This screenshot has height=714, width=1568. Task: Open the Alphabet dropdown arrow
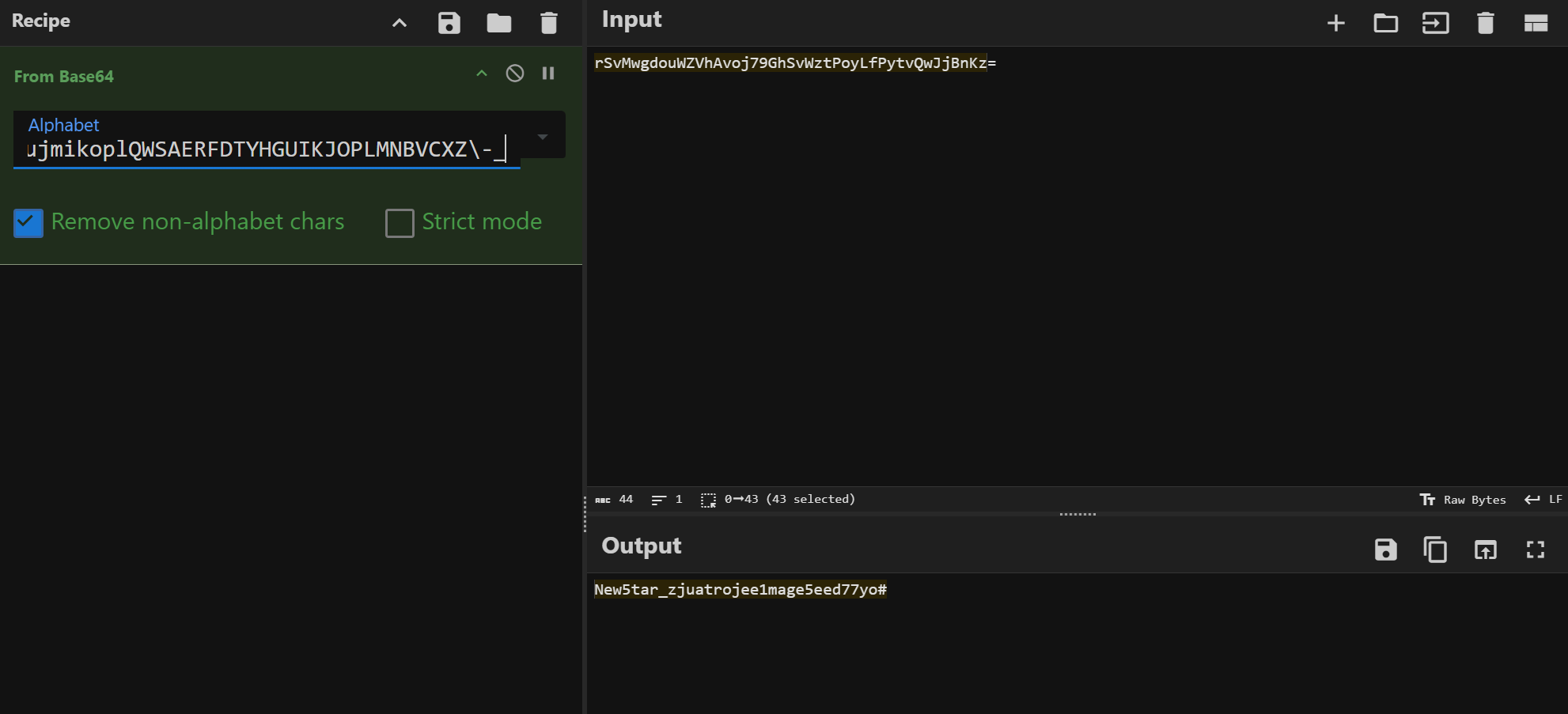tap(543, 137)
